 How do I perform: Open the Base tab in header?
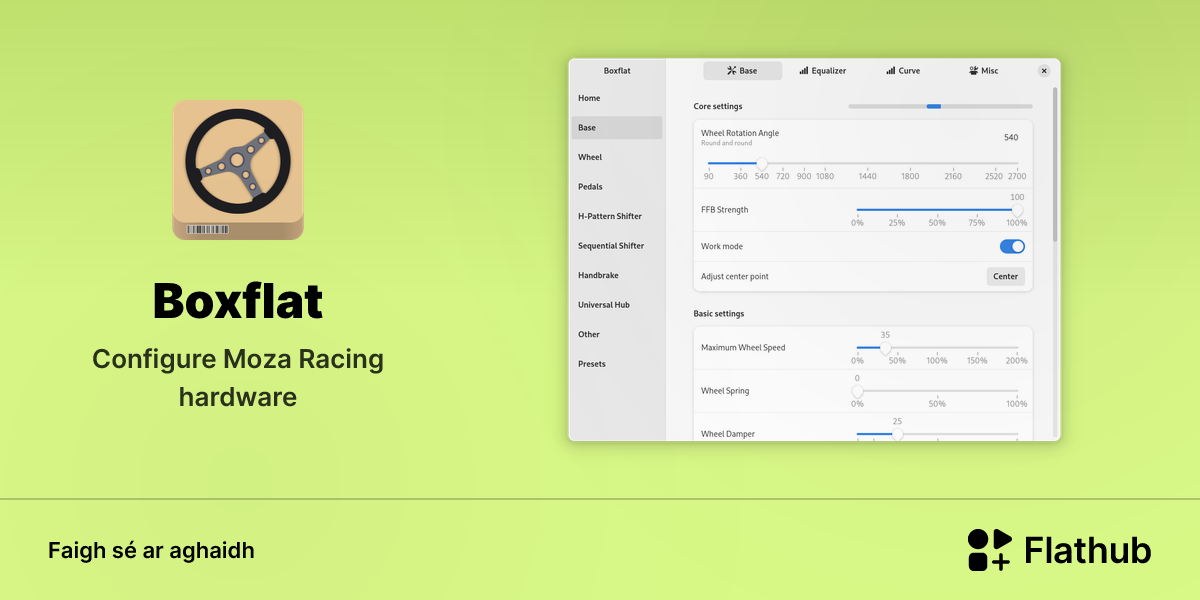click(743, 71)
